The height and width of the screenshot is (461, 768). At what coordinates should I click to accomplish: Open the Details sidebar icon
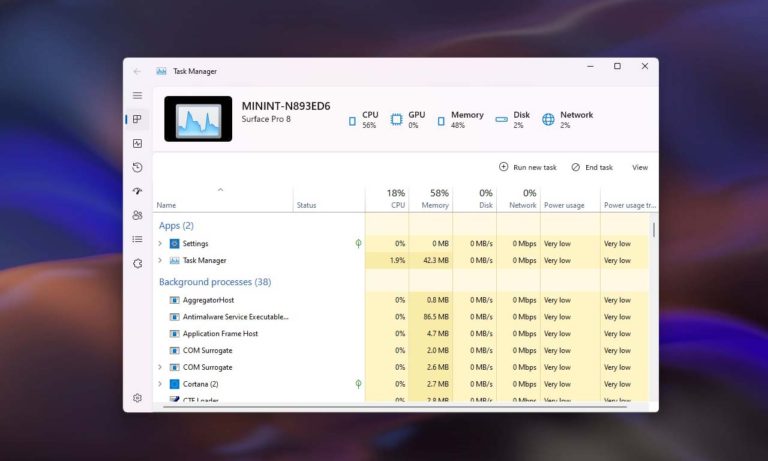tap(138, 239)
